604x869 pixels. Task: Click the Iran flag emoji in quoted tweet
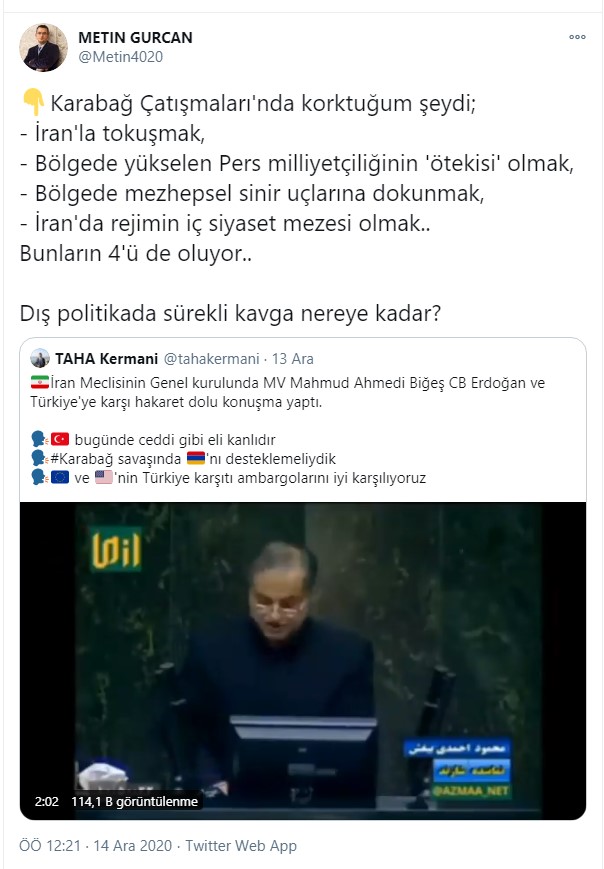coord(40,383)
